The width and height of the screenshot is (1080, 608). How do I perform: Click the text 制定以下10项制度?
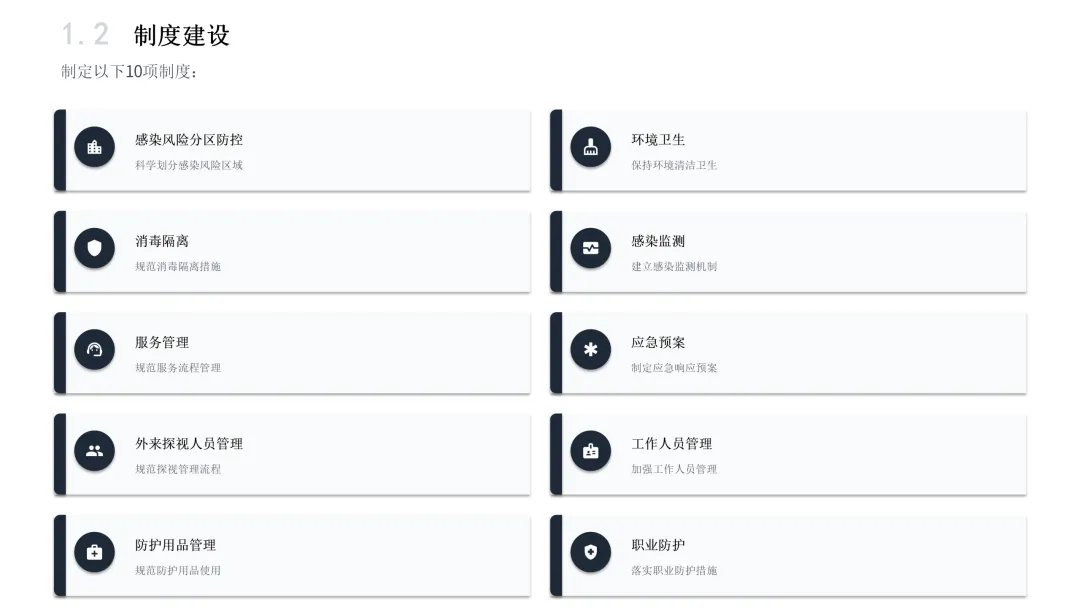pos(126,72)
